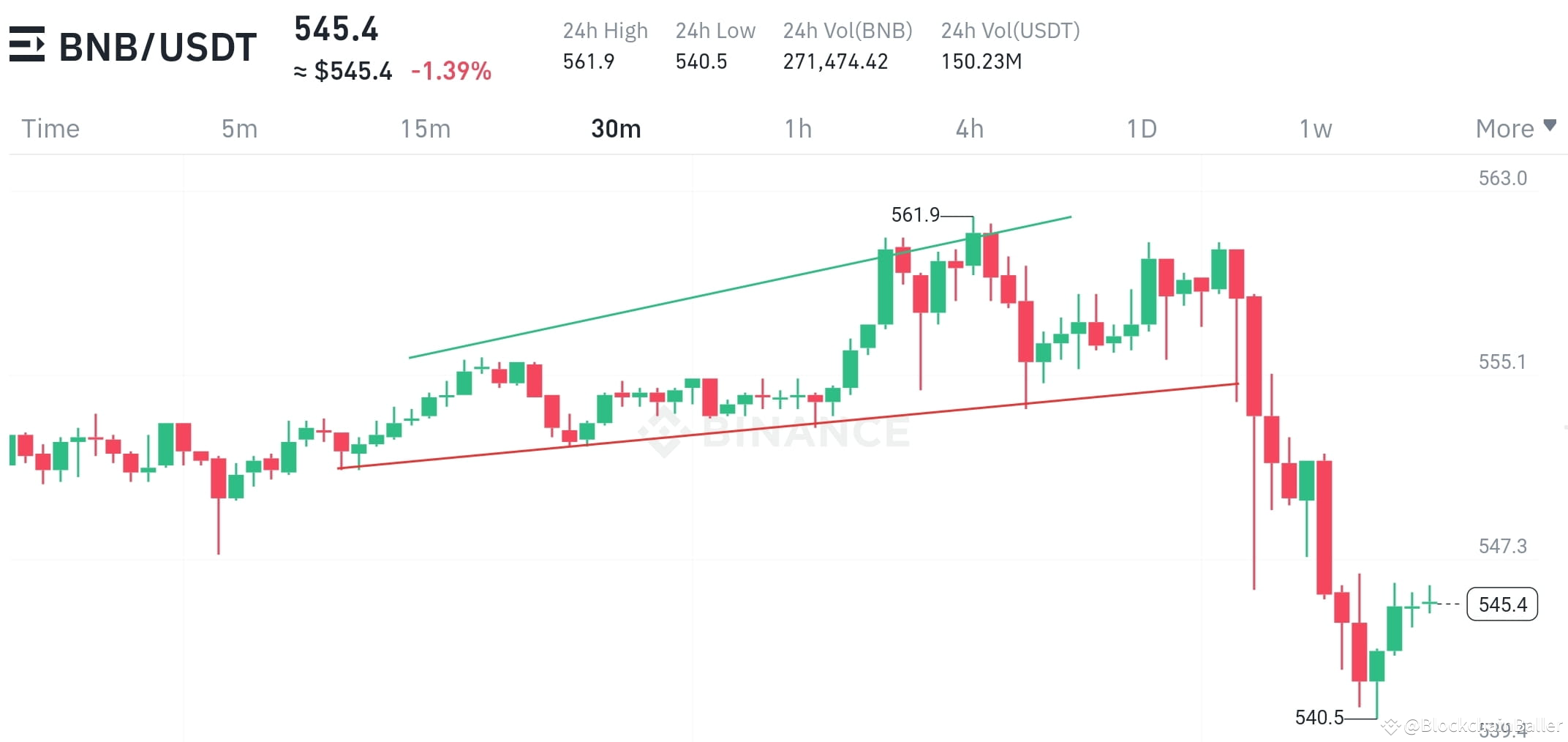Click the 539.4 price axis label
Screen dimensions: 1568x742
[x=1503, y=730]
